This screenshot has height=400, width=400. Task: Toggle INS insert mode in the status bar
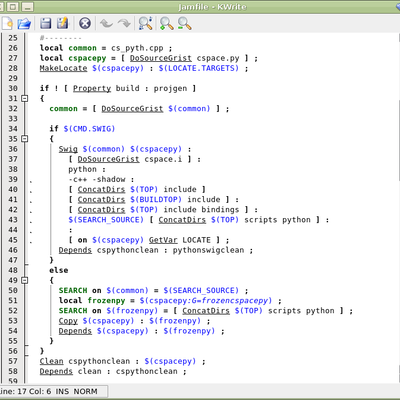tap(62, 391)
